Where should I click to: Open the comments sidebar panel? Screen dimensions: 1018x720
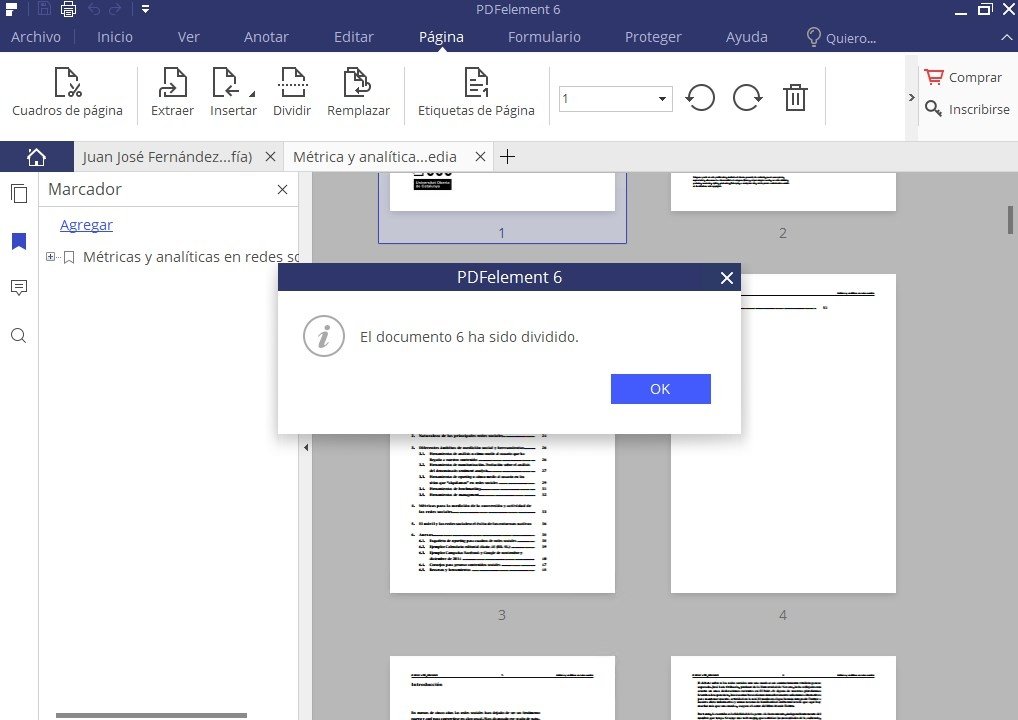point(19,288)
